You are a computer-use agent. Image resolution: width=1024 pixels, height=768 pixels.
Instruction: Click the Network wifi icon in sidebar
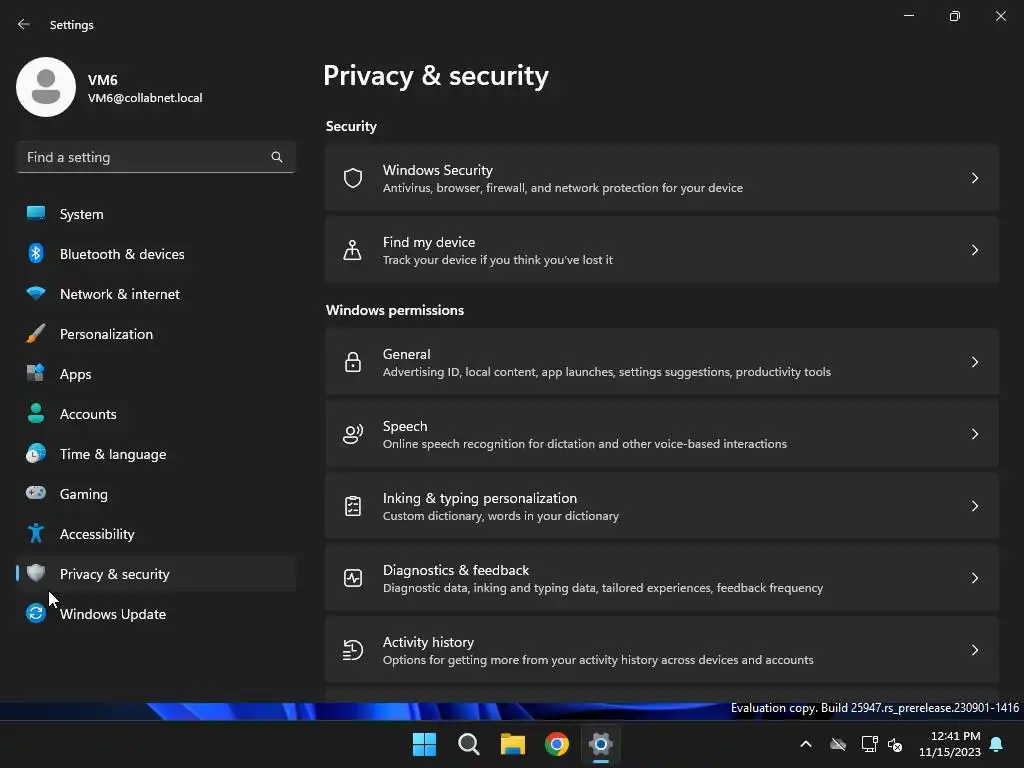[36, 293]
